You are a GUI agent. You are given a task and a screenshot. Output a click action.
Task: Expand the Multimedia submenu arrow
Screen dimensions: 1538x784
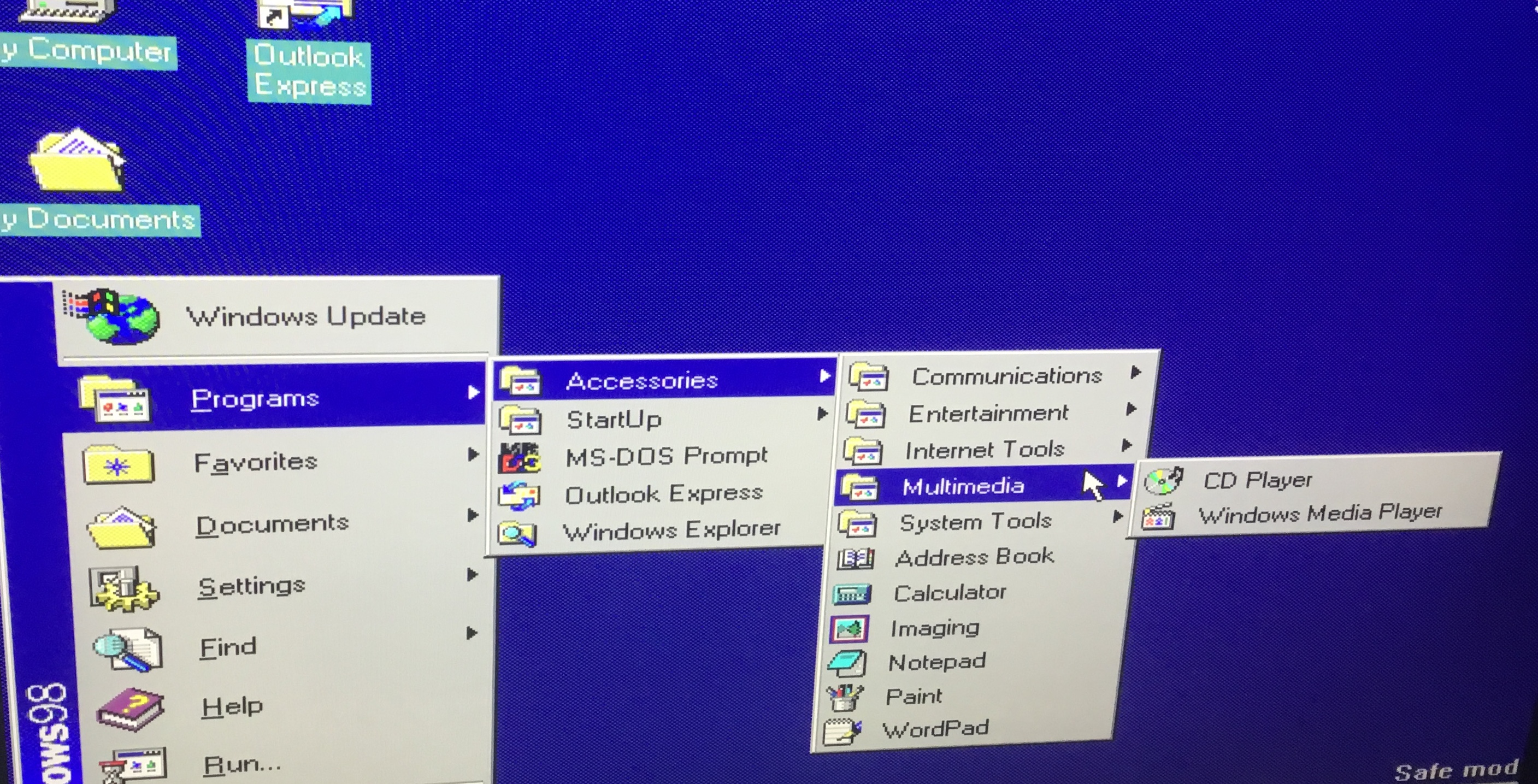[x=1122, y=481]
